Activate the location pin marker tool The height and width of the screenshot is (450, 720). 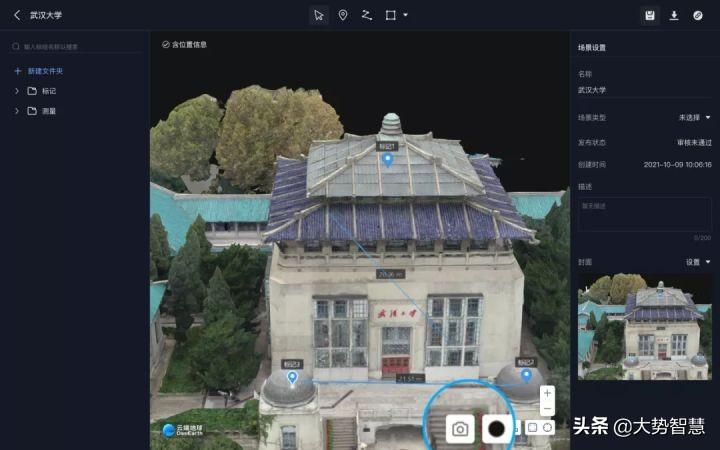point(343,15)
